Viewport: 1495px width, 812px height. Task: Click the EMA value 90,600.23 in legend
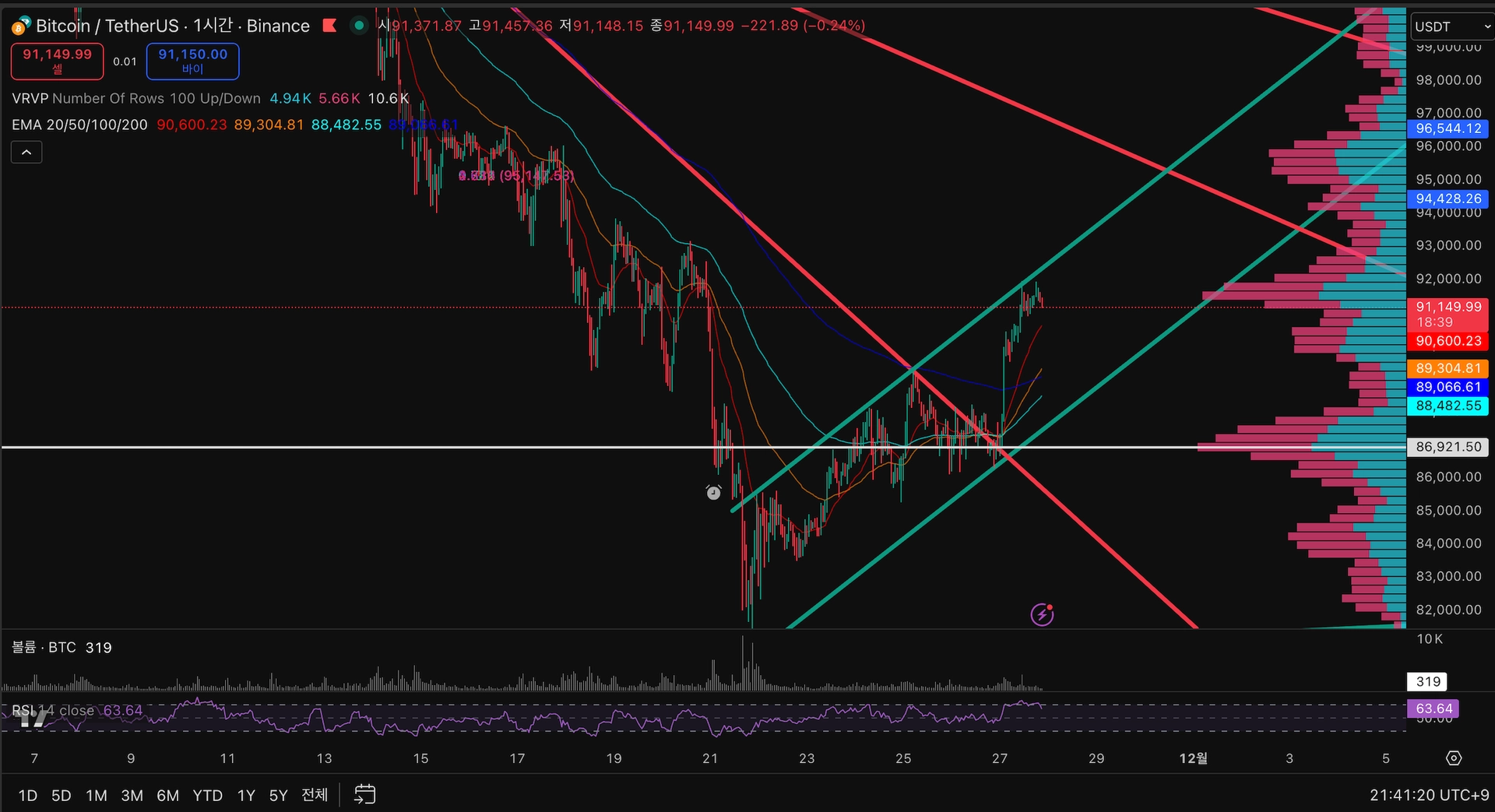tap(192, 125)
